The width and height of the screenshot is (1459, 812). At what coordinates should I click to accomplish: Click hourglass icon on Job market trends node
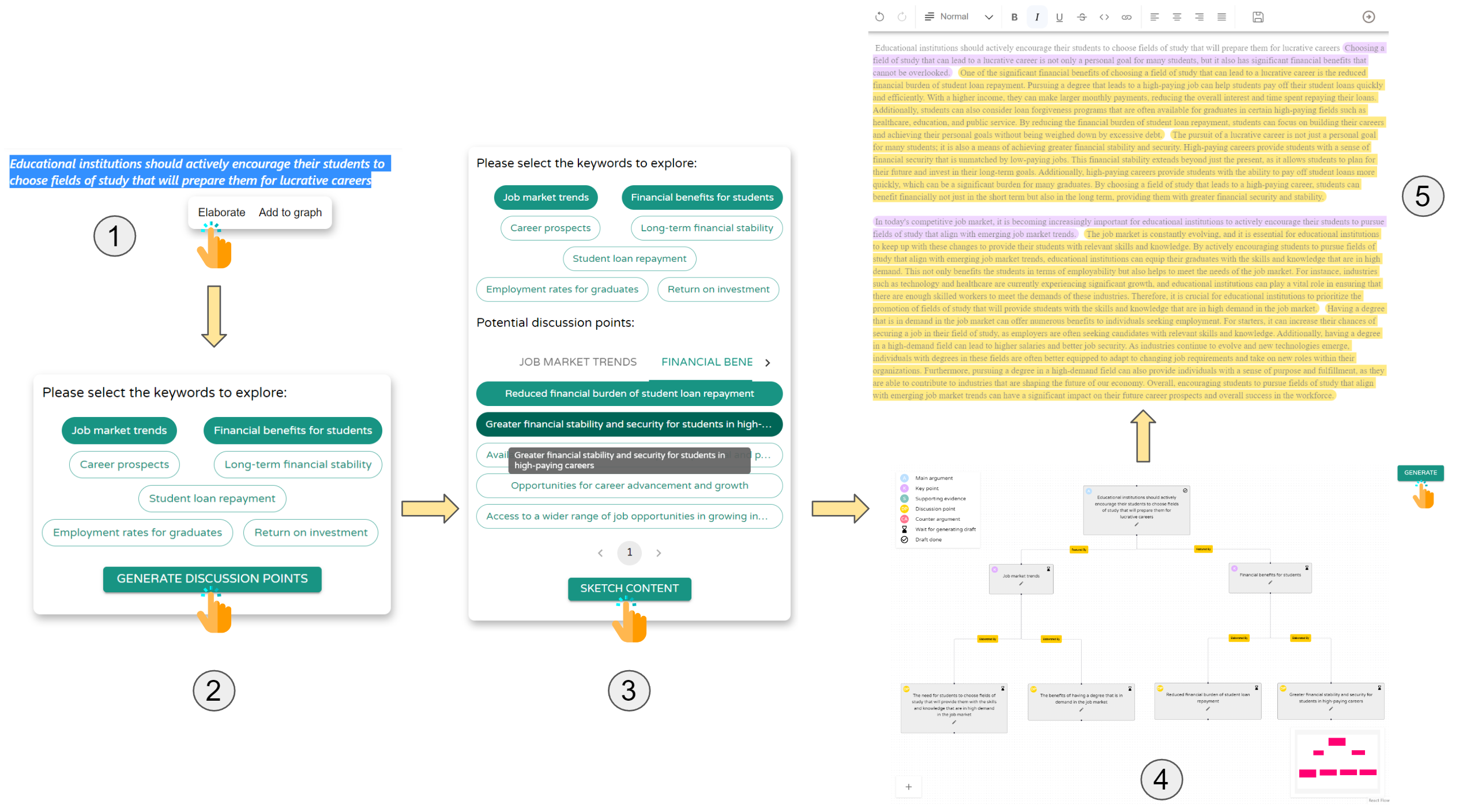1048,569
